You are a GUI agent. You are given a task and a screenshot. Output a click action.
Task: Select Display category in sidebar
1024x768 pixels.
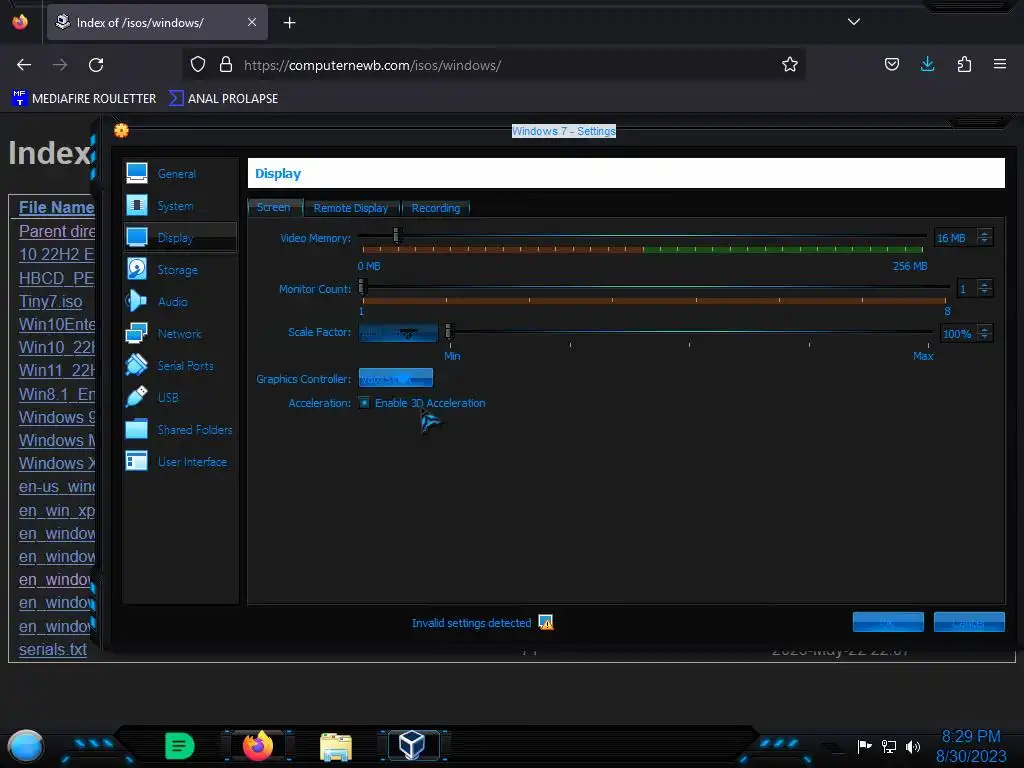point(180,238)
